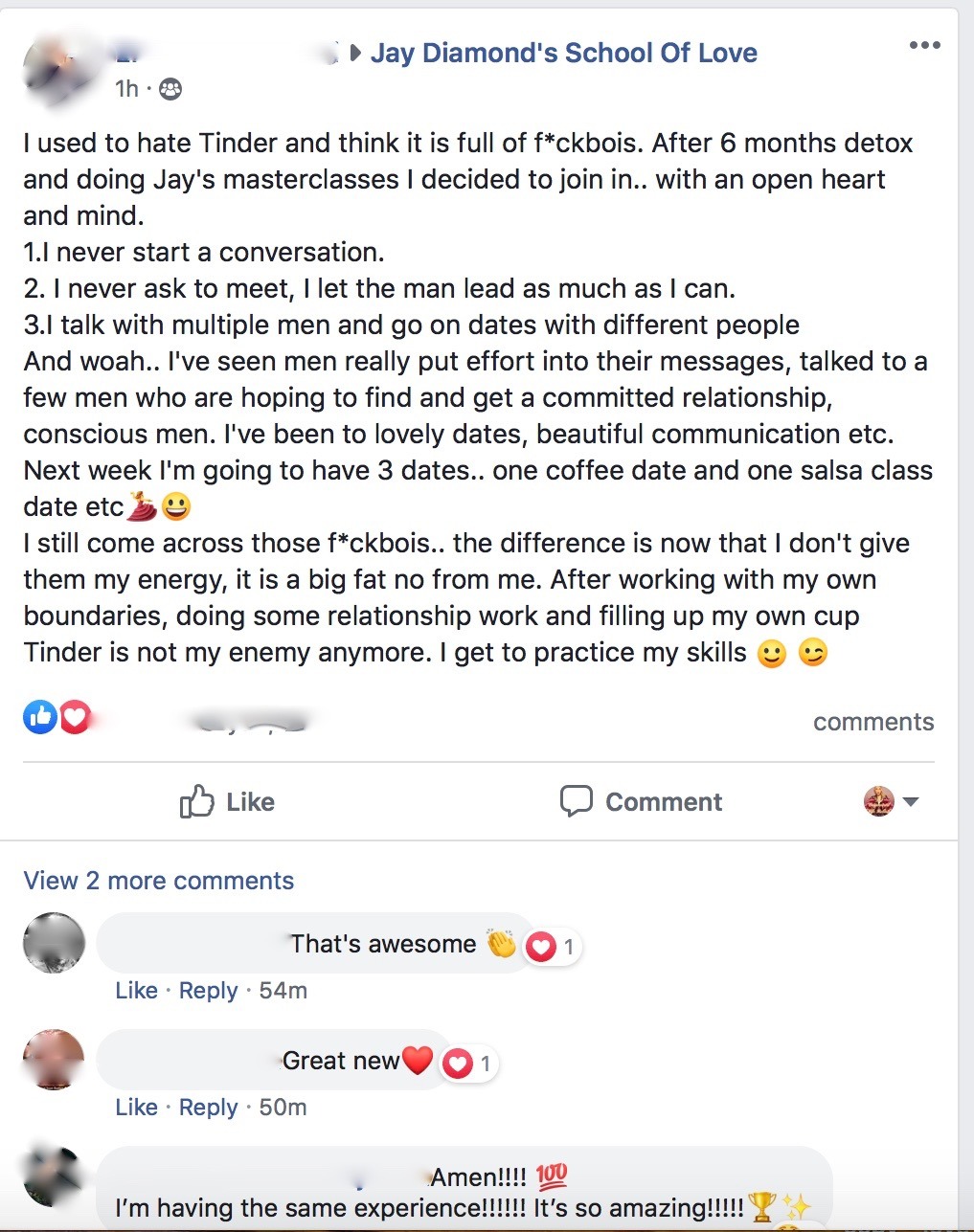This screenshot has width=974, height=1232.
Task: Like the 'Great new' comment
Action: pyautogui.click(x=136, y=1108)
